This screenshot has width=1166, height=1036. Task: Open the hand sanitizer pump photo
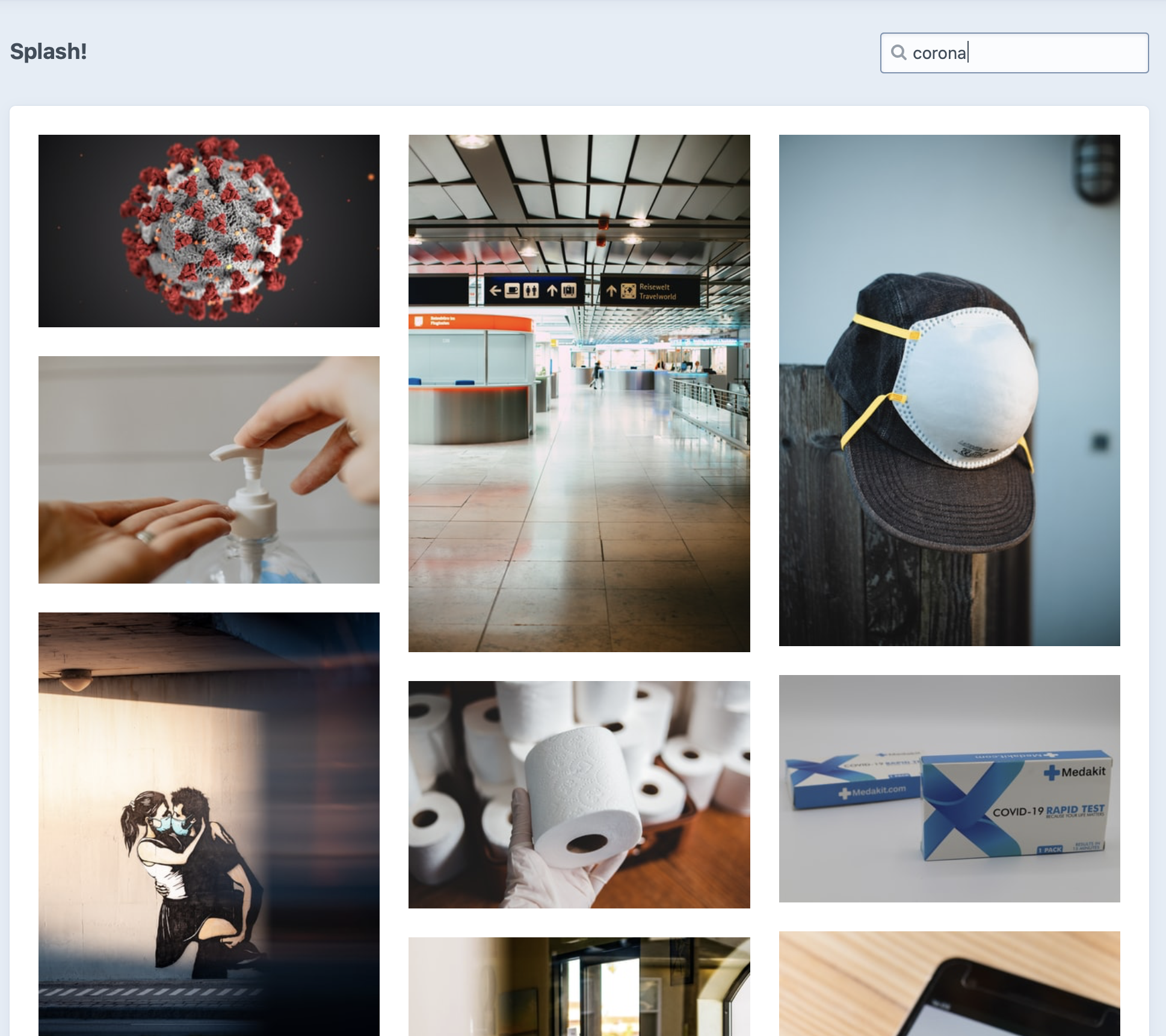click(x=209, y=470)
